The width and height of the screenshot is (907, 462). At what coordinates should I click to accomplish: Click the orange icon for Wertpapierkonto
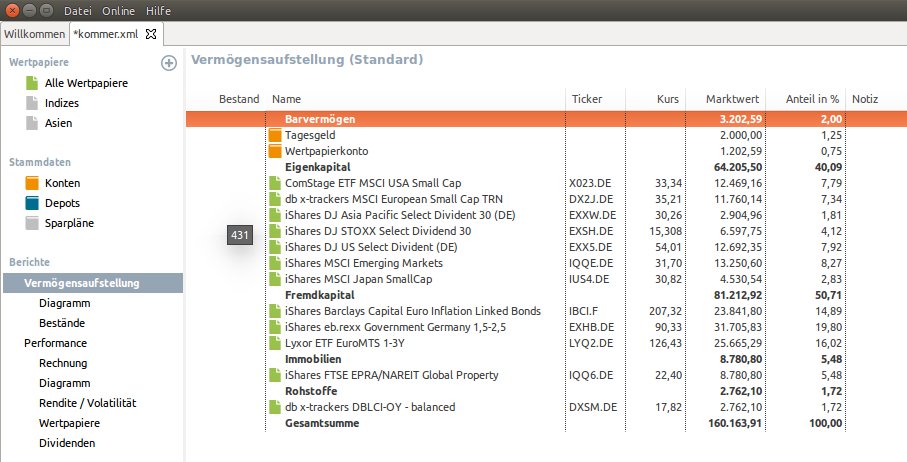click(275, 151)
